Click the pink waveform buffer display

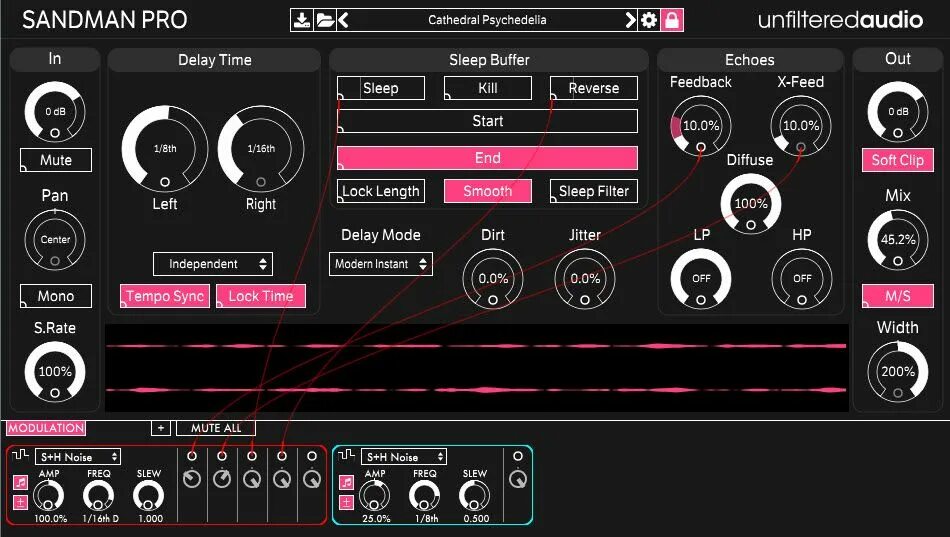pyautogui.click(x=476, y=368)
